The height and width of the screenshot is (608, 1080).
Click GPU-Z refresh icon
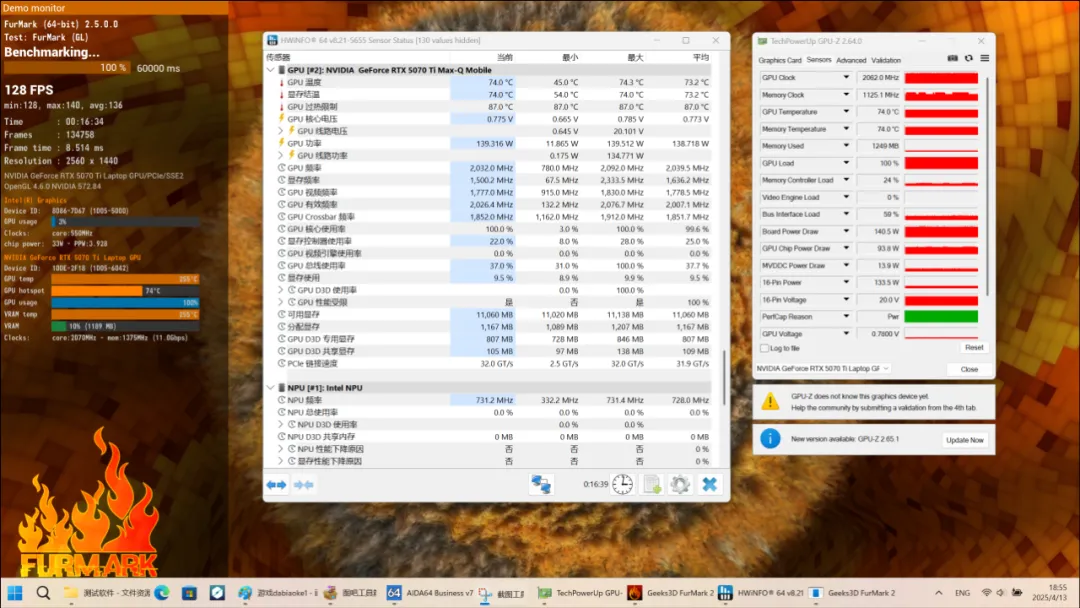click(968, 59)
